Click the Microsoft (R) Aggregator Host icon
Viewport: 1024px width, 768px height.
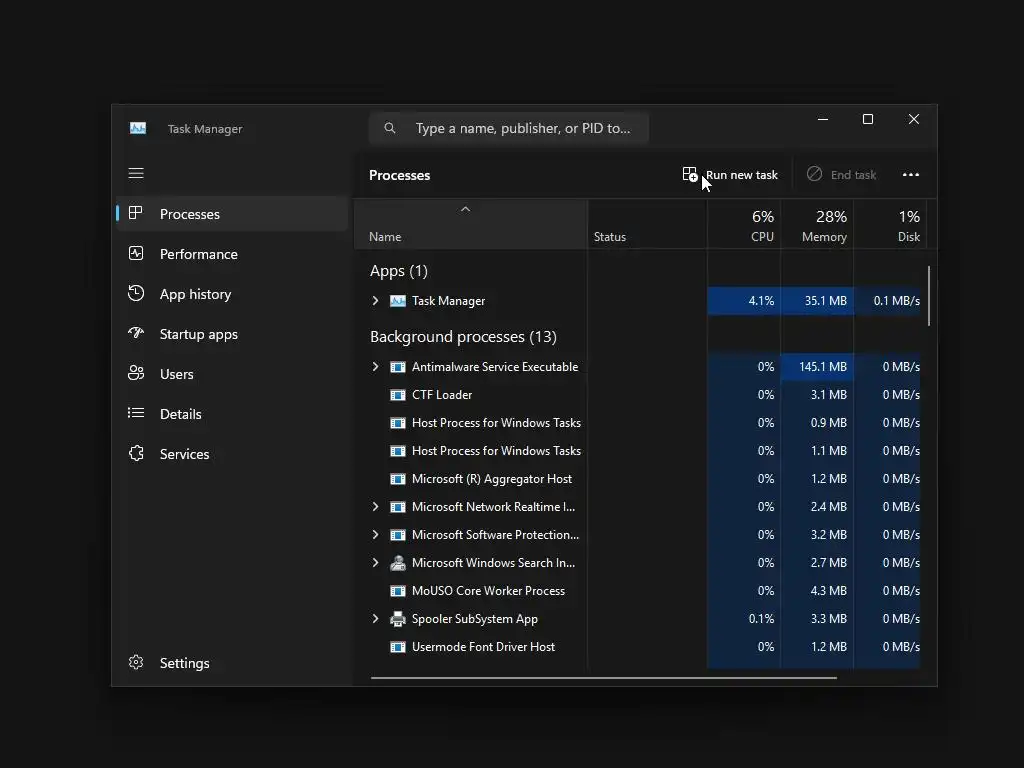click(x=398, y=479)
